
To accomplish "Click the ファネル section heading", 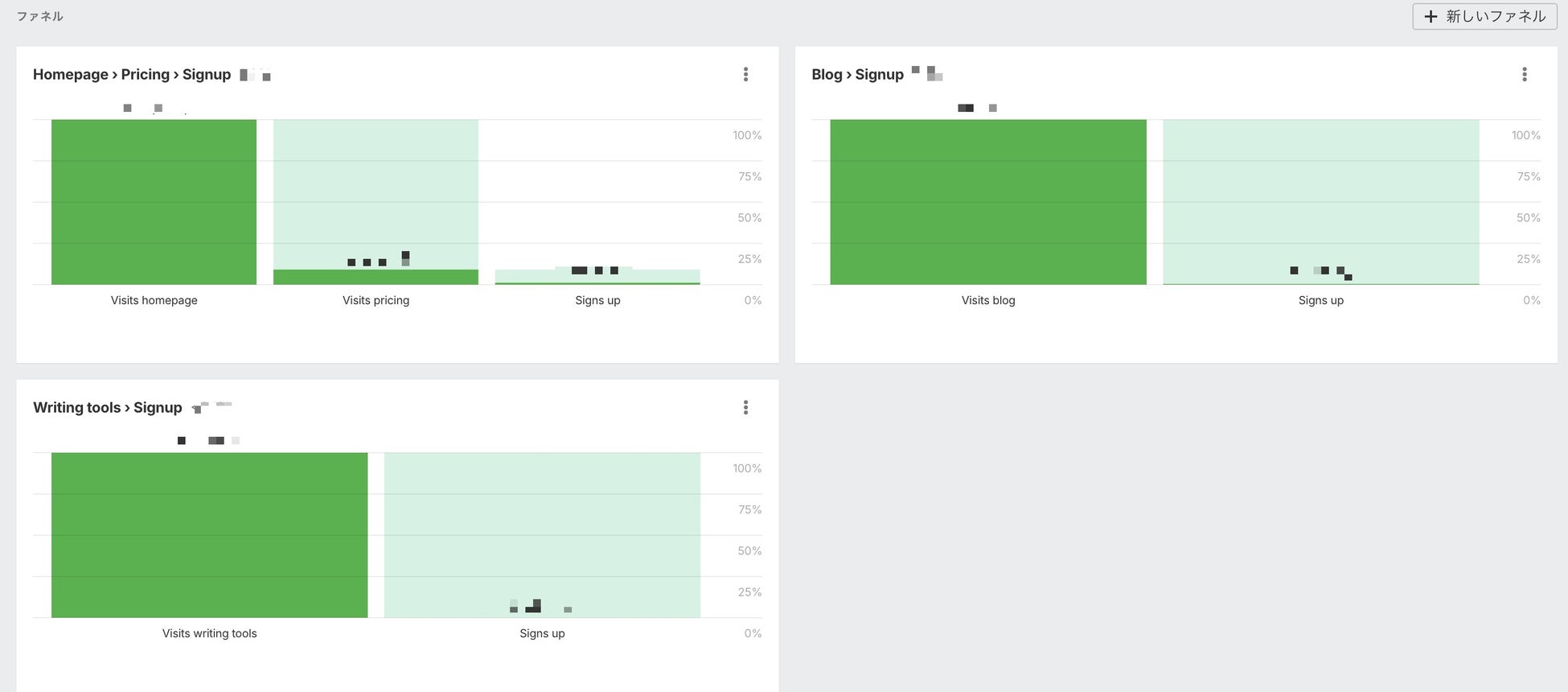I will pyautogui.click(x=39, y=16).
